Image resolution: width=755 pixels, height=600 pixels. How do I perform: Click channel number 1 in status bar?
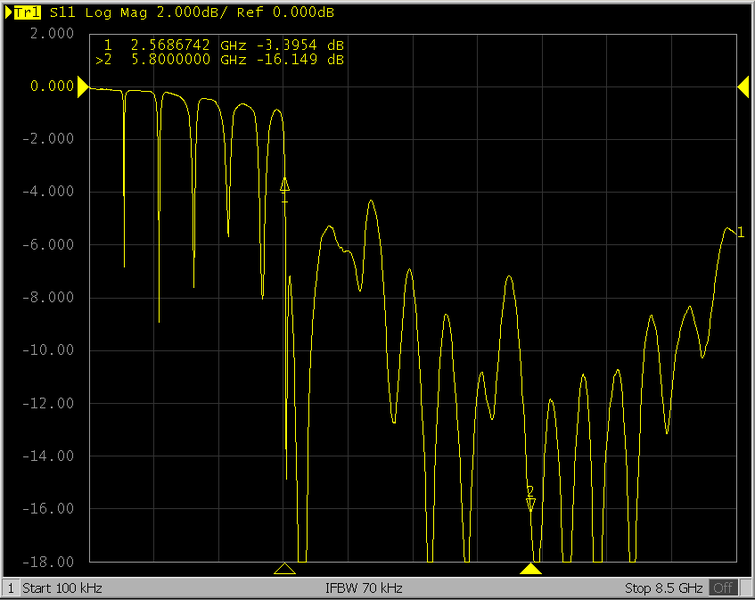(12, 587)
